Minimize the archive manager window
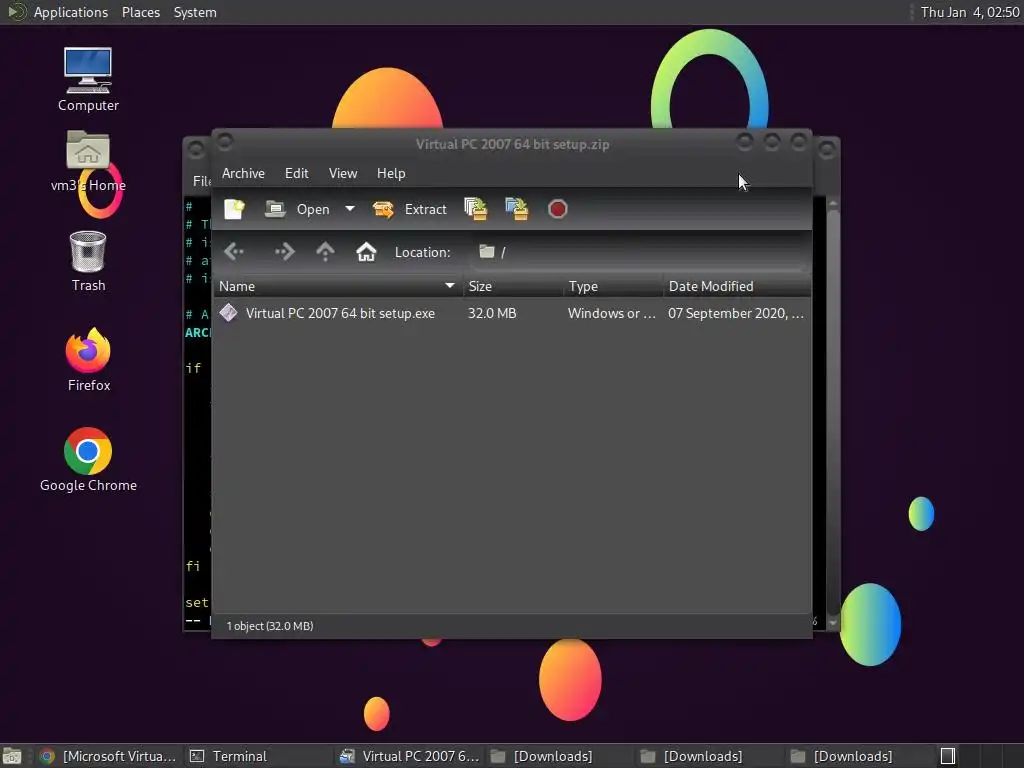Viewport: 1024px width, 768px height. click(745, 142)
